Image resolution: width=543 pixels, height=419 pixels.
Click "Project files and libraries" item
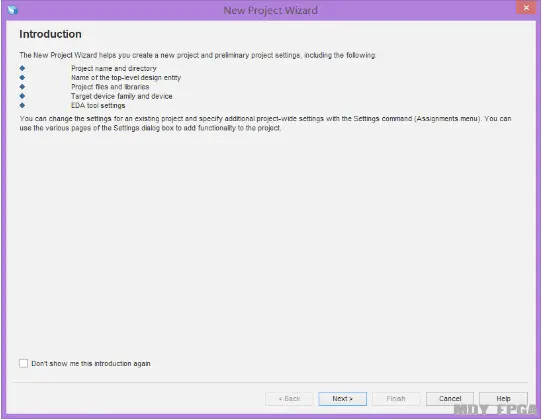click(110, 87)
